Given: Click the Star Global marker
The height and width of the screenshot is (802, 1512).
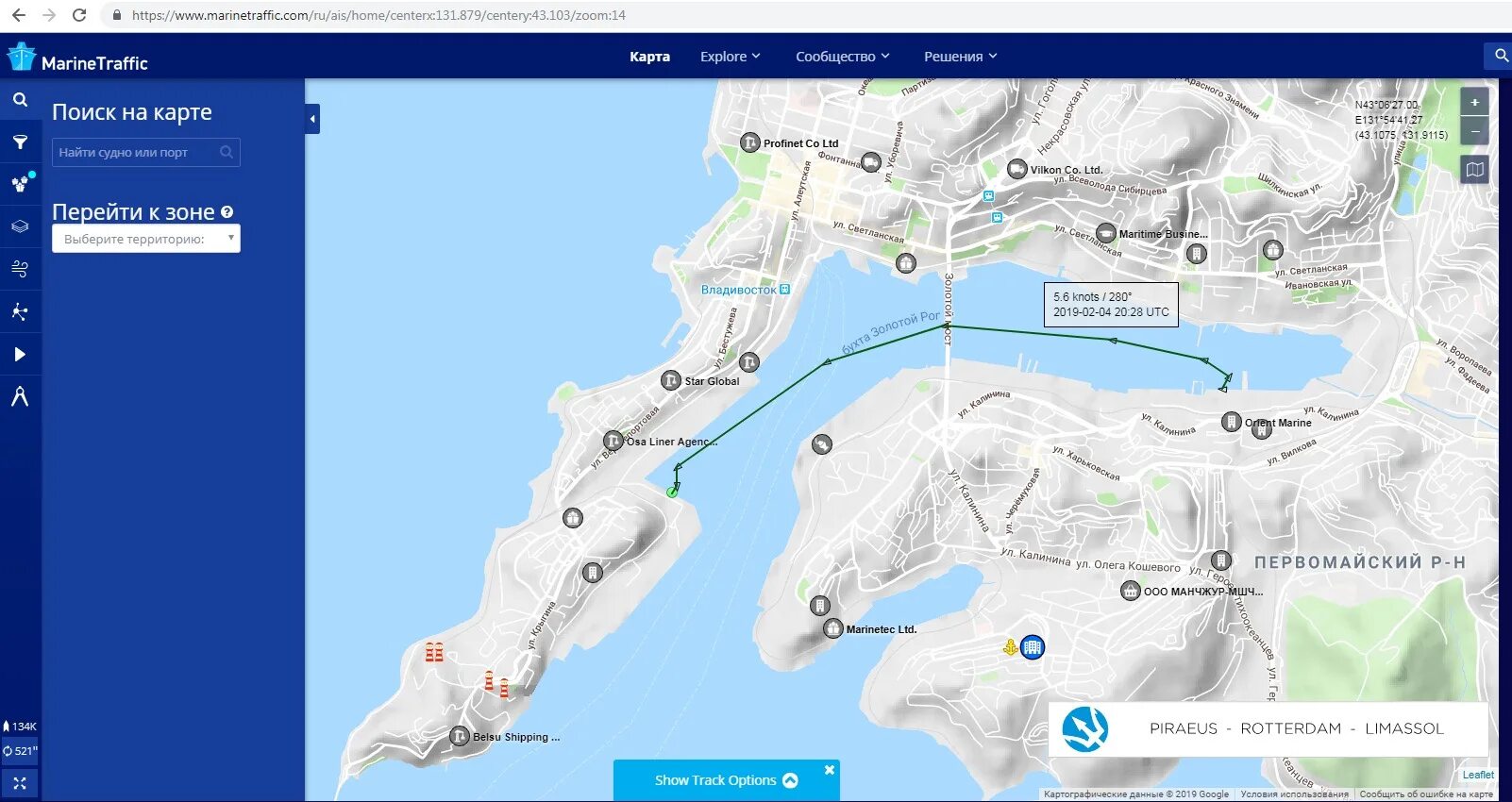Looking at the screenshot, I should tap(670, 380).
